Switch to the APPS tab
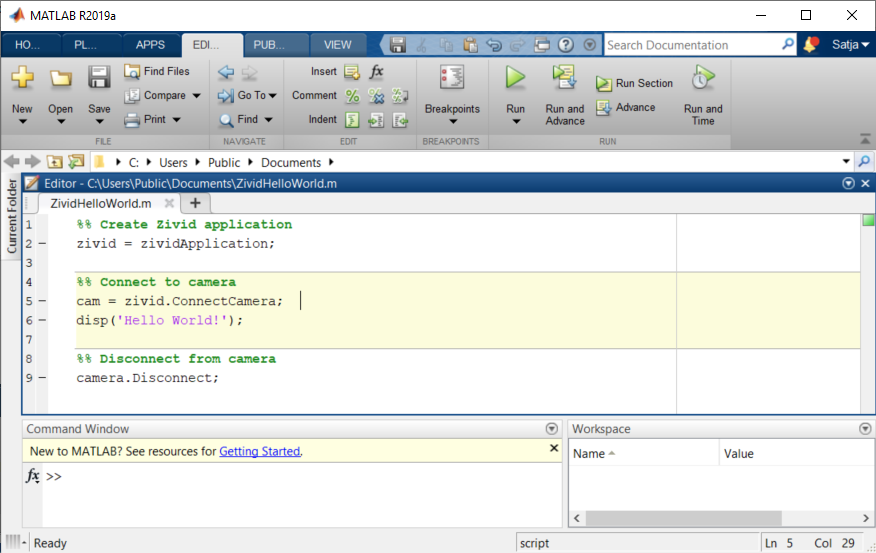The width and height of the screenshot is (876, 553). click(150, 45)
